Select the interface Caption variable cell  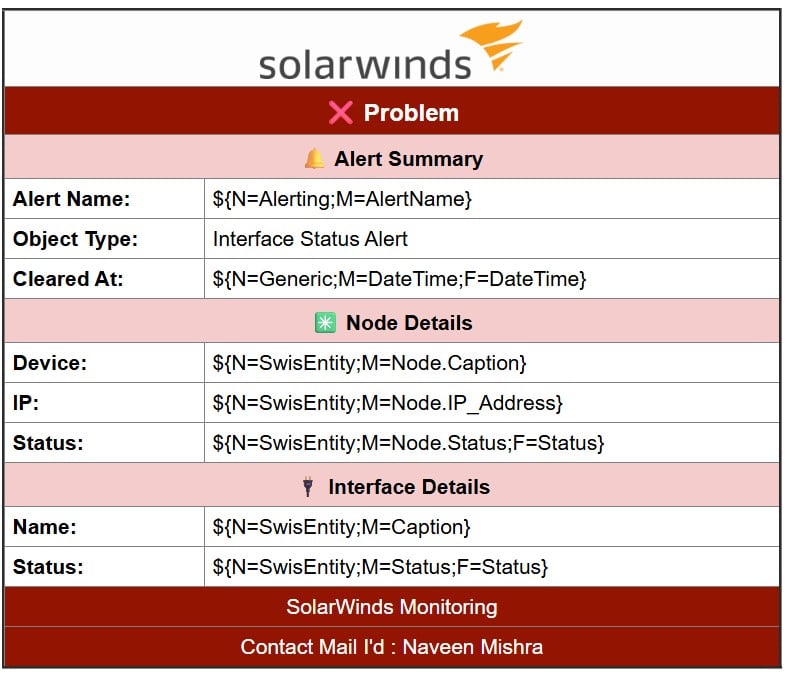point(492,528)
